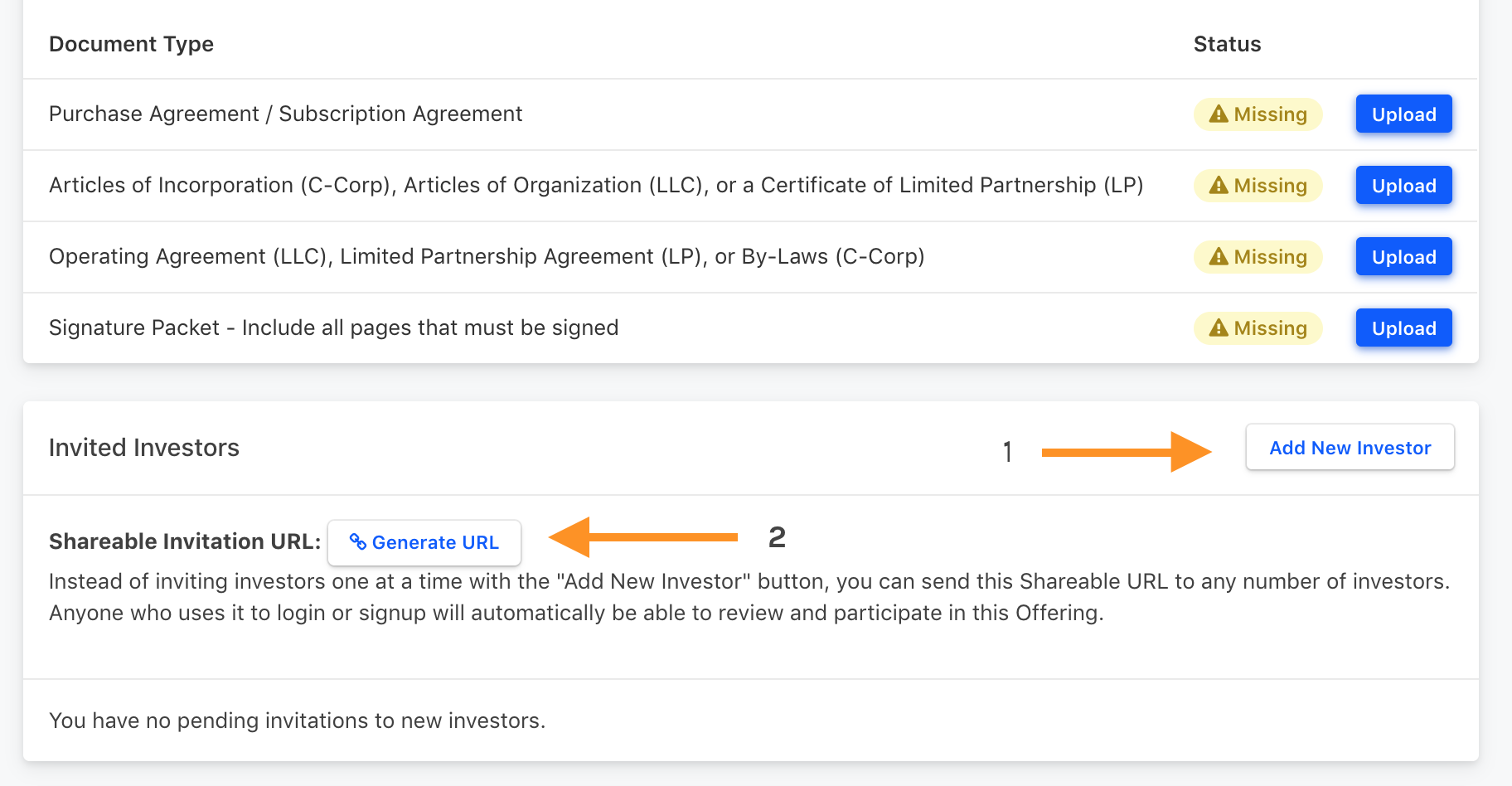Click the orange arrow pointing to Add New Investor
Viewport: 1512px width, 786px height.
click(x=1127, y=452)
